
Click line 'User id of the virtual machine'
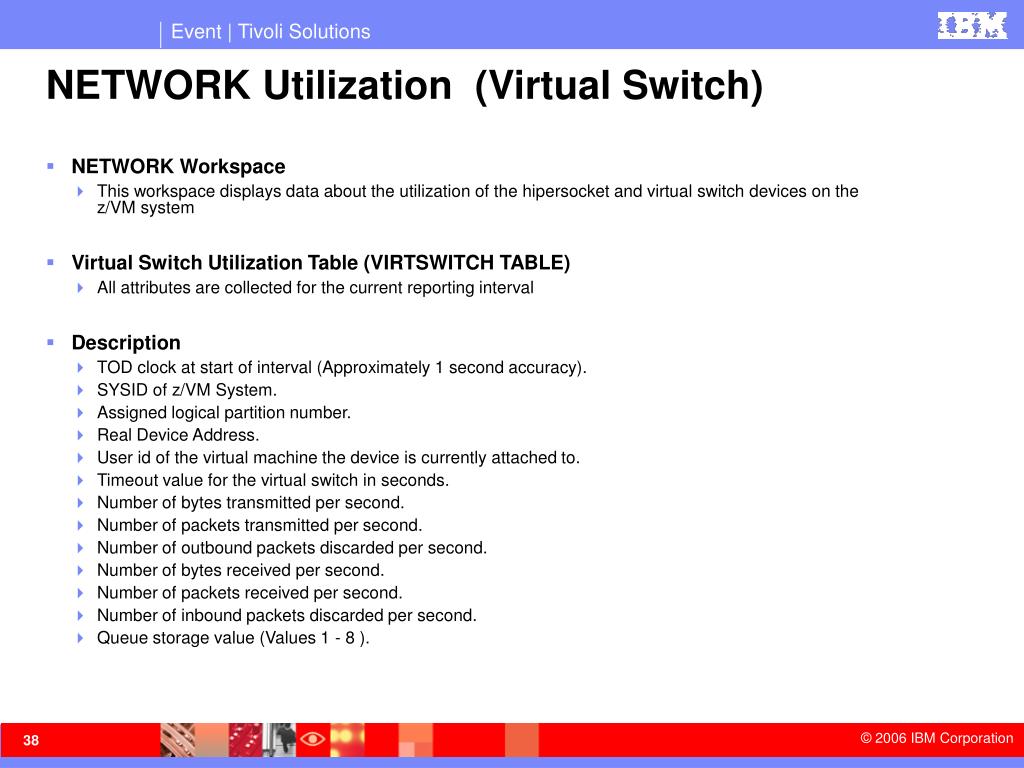(x=338, y=458)
